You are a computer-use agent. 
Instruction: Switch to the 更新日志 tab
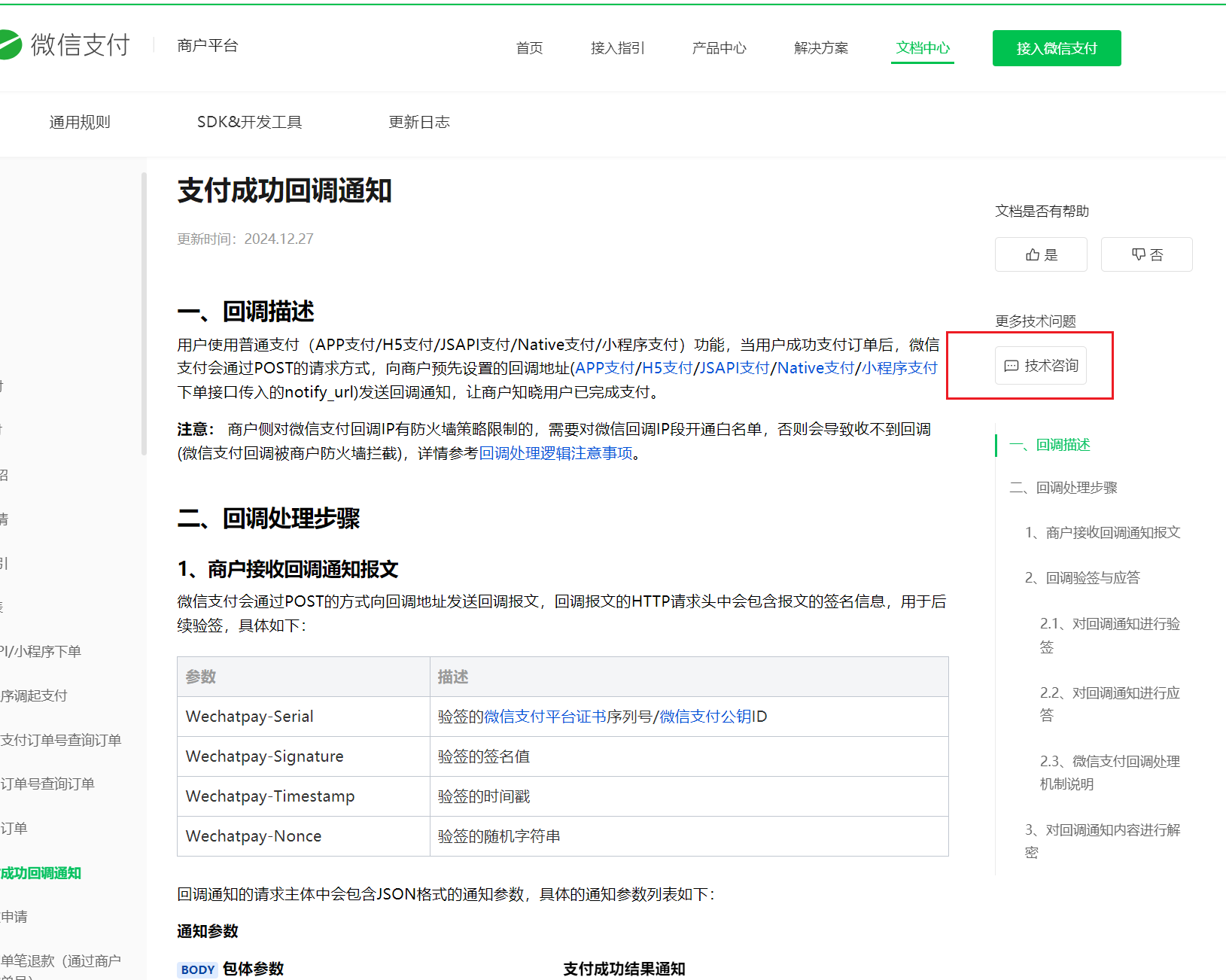[419, 122]
